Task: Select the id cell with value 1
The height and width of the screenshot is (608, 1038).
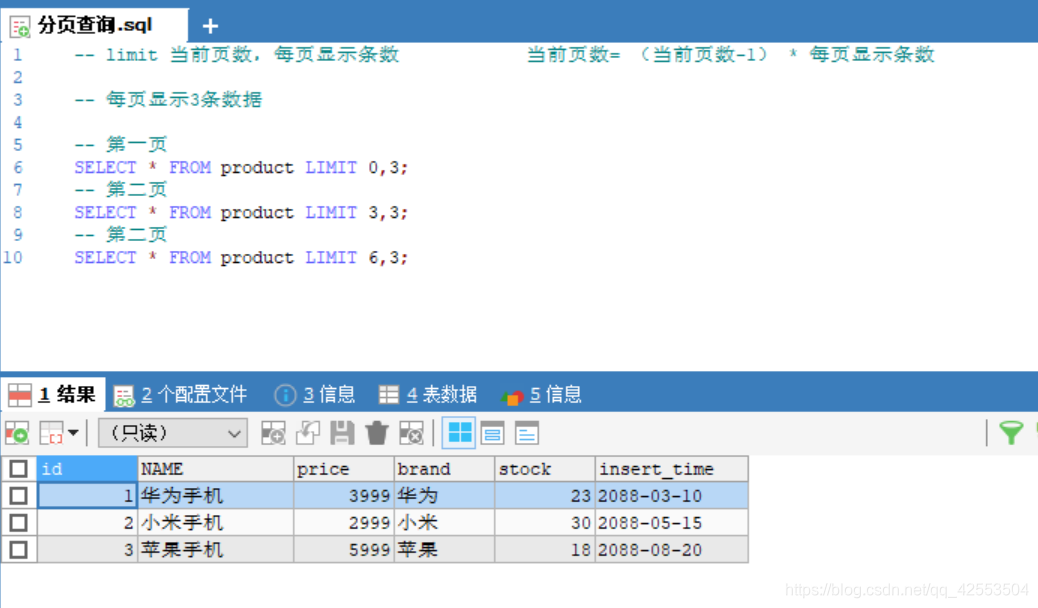Action: pyautogui.click(x=87, y=495)
